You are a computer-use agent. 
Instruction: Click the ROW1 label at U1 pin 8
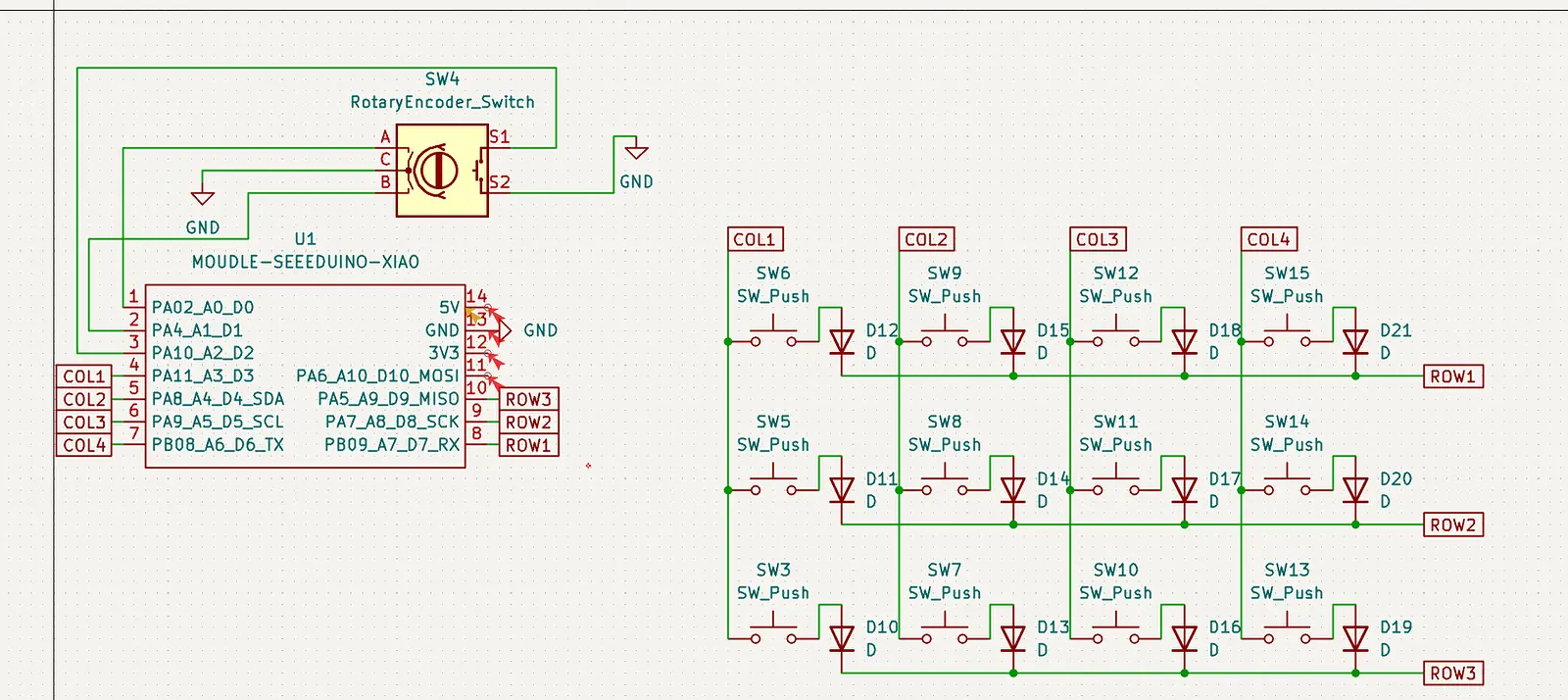click(x=529, y=445)
